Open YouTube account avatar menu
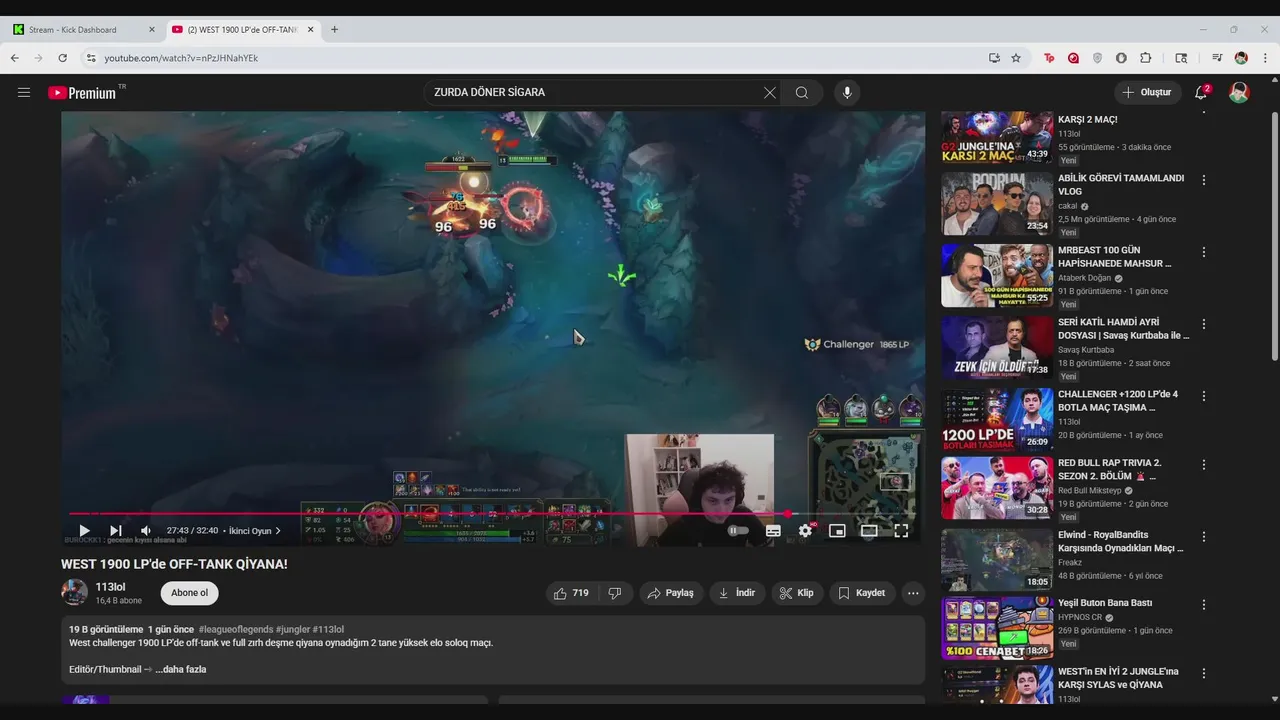Viewport: 1280px width, 720px height. point(1239,92)
